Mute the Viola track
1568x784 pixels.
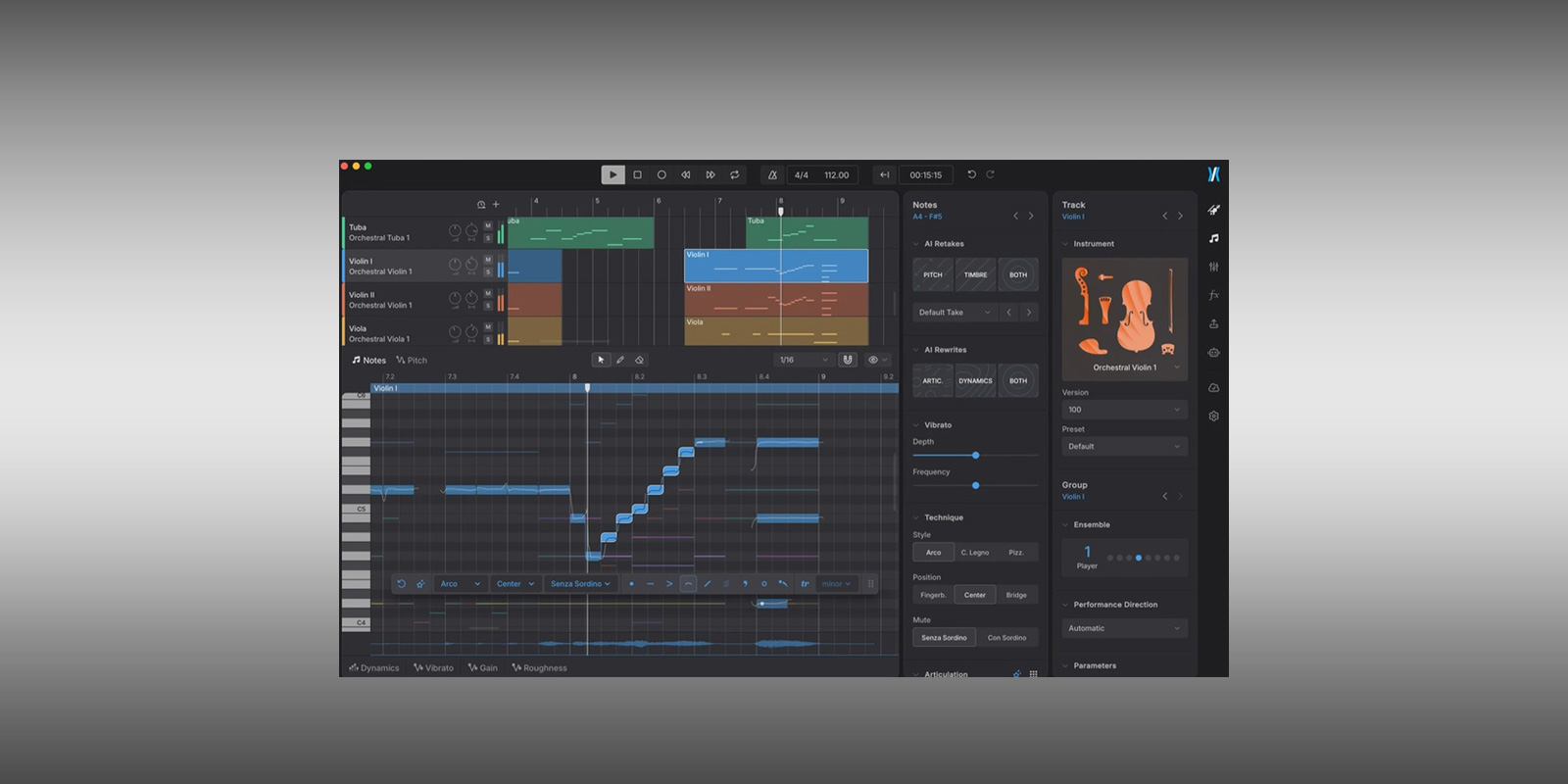[488, 328]
